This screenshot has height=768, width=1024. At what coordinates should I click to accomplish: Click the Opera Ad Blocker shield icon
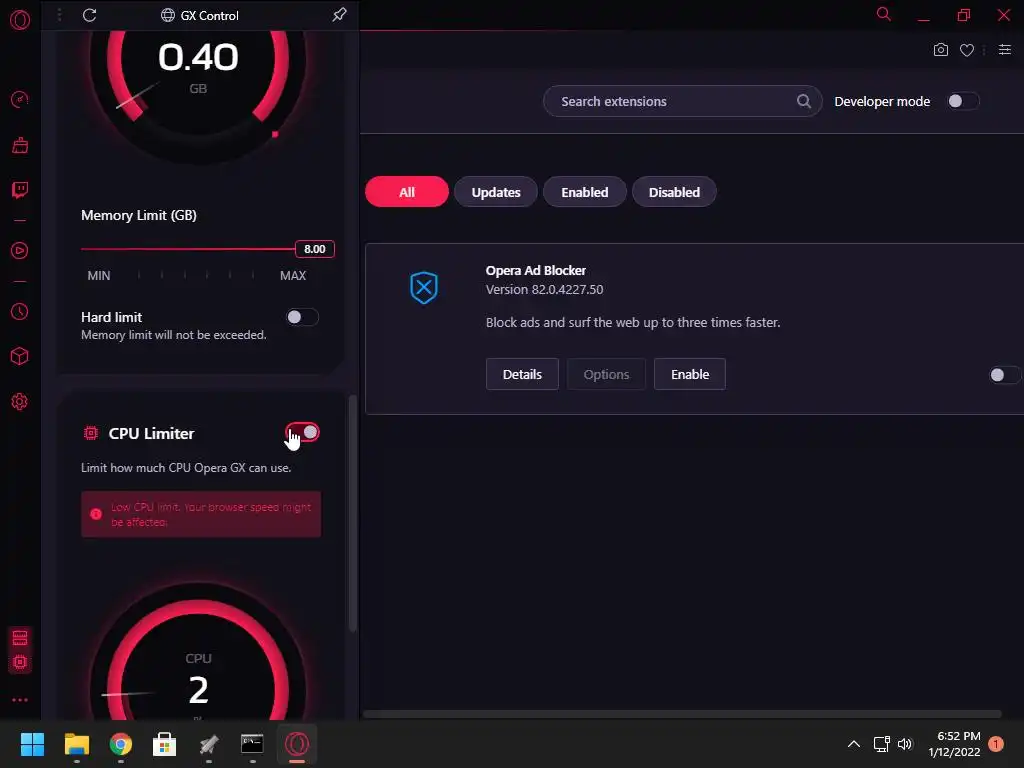[423, 287]
